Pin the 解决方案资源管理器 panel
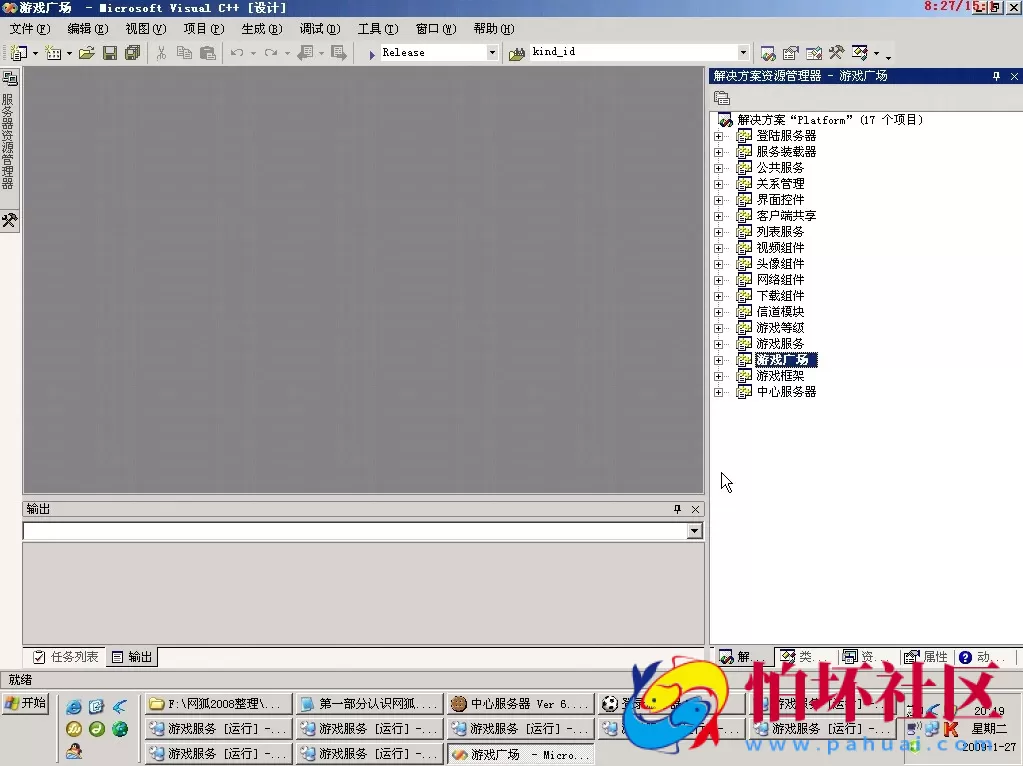This screenshot has height=766, width=1023. pos(996,76)
